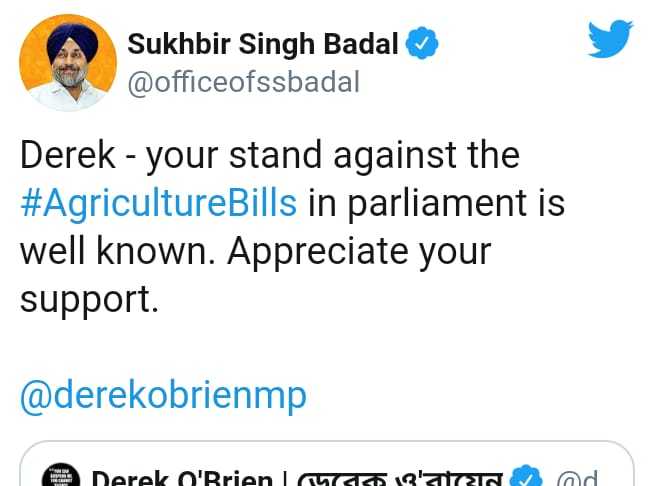Select the Sukhbir Singh Badal display name
The height and width of the screenshot is (486, 649).
tap(263, 44)
